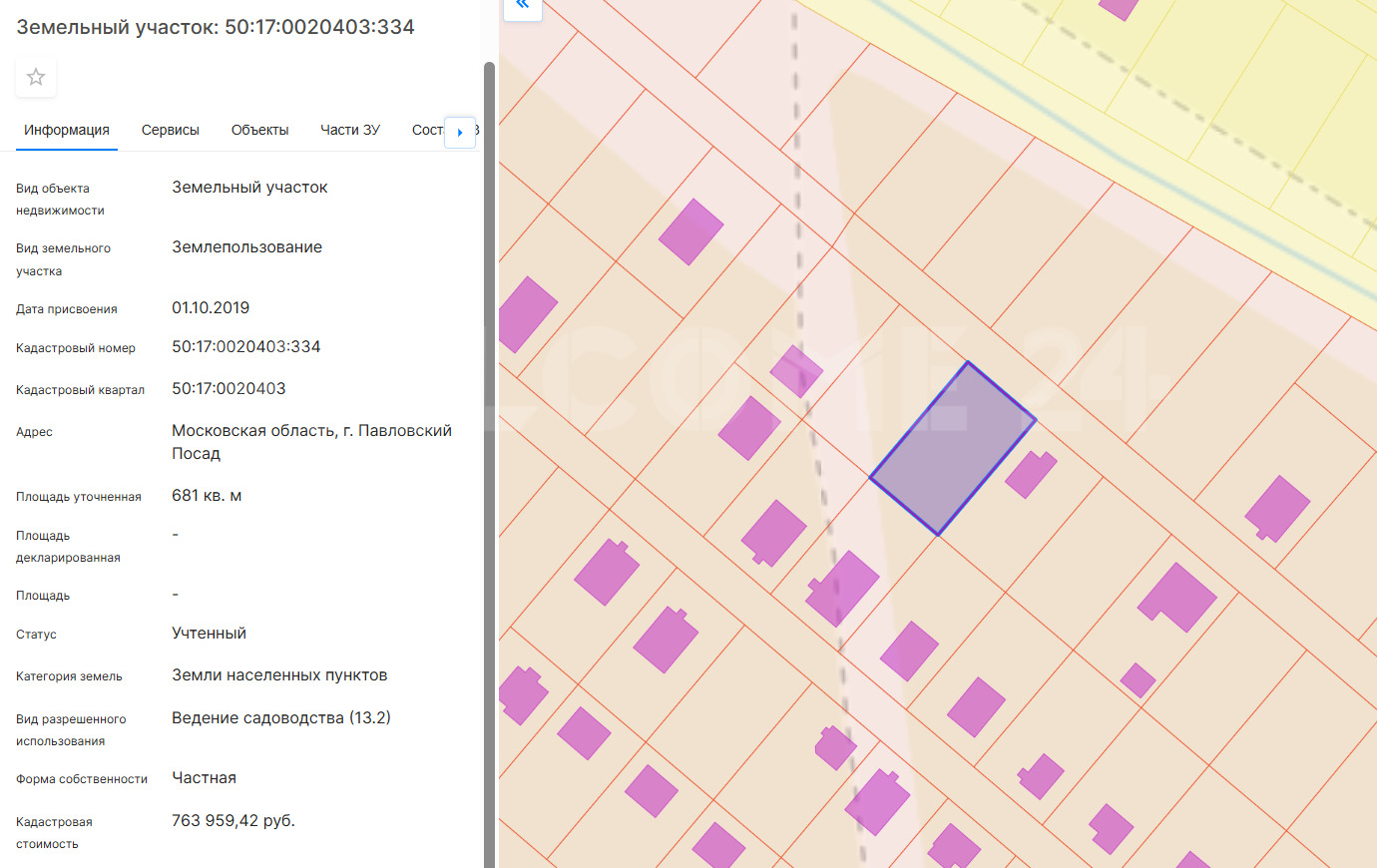Click the assignment date 01.10.2019
The image size is (1377, 868).
click(x=211, y=308)
